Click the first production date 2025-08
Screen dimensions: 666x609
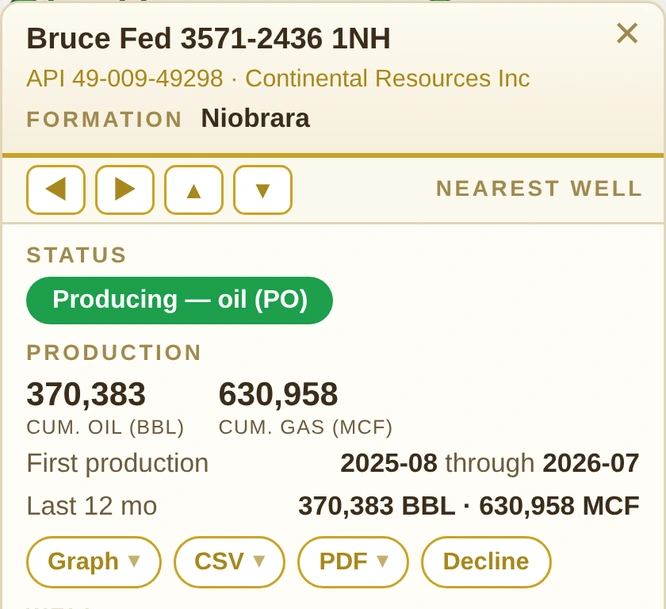point(389,463)
